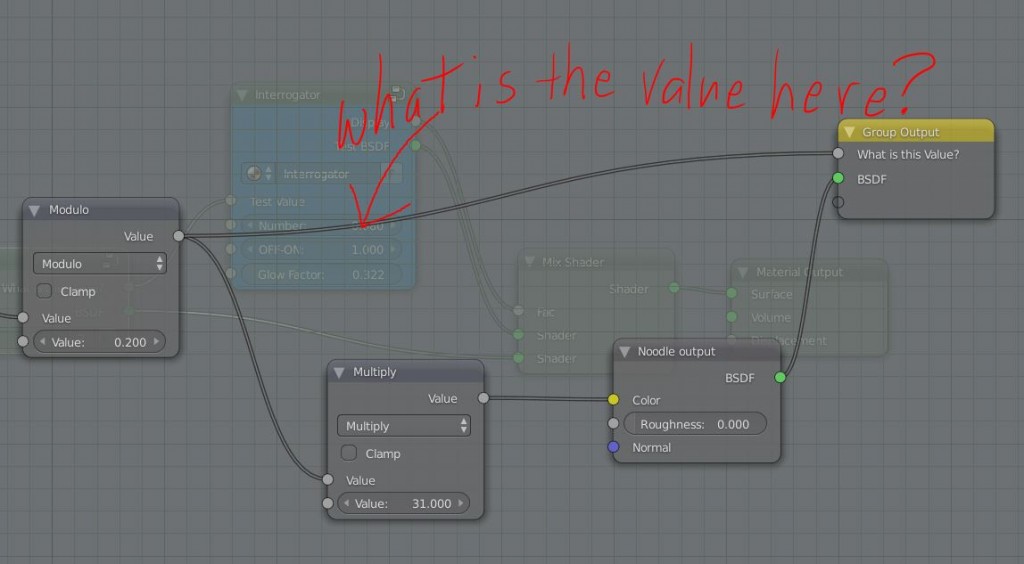Click the Glow Factor 0.322 field
This screenshot has width=1024, height=564.
[321, 275]
